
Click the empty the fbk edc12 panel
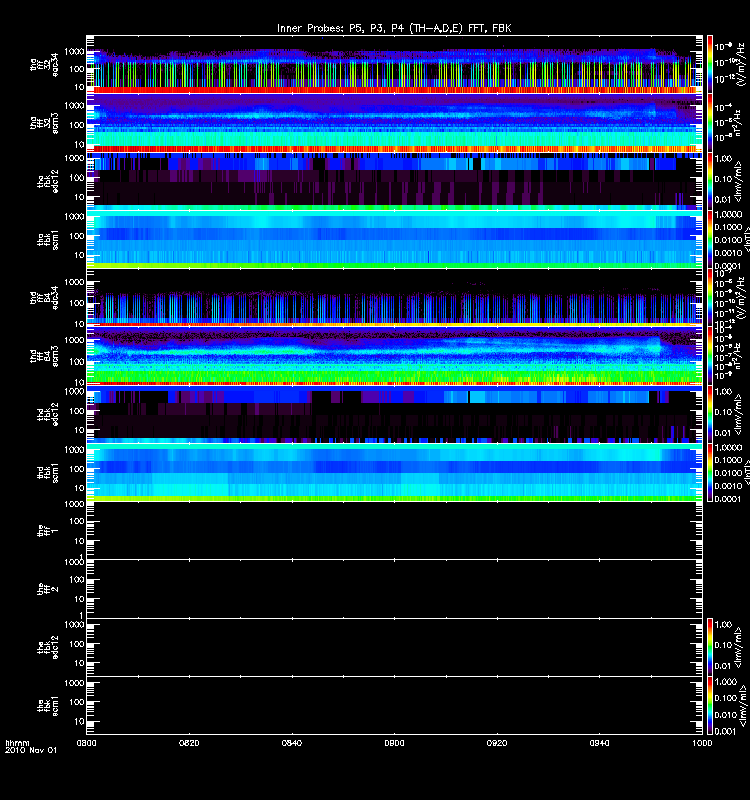point(394,647)
